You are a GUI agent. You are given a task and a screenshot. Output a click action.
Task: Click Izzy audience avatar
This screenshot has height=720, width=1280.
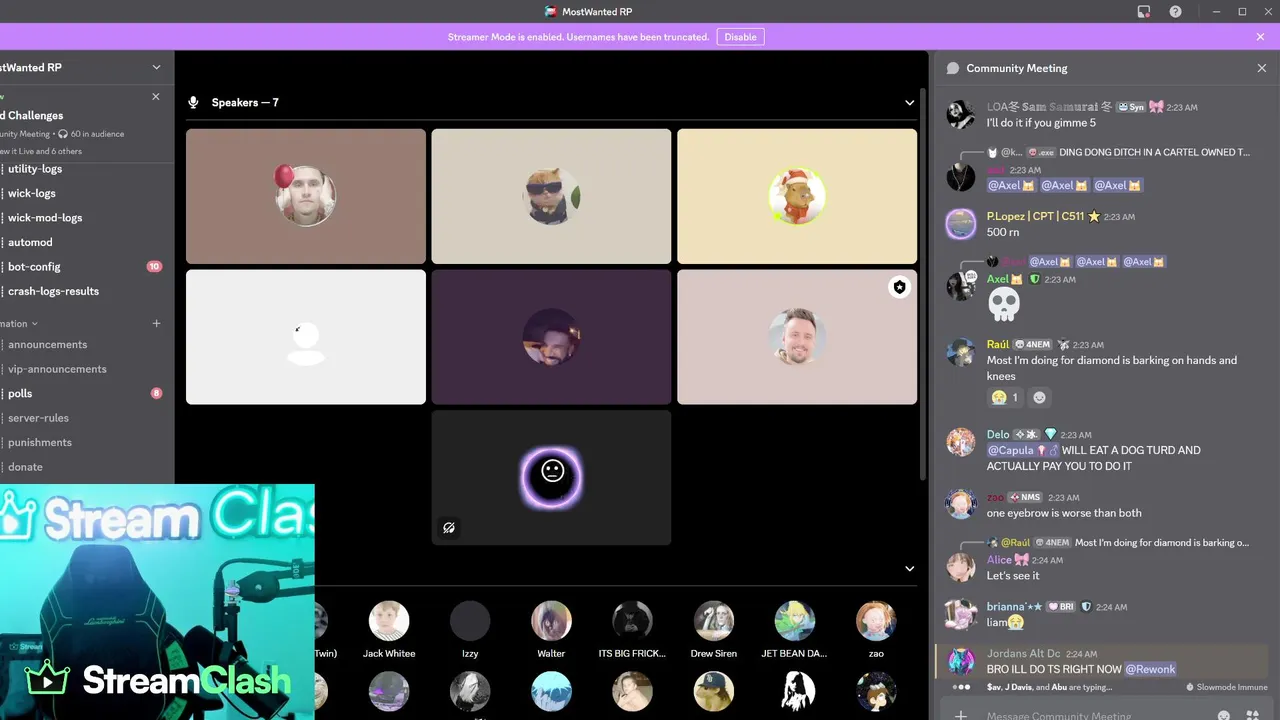tap(470, 621)
